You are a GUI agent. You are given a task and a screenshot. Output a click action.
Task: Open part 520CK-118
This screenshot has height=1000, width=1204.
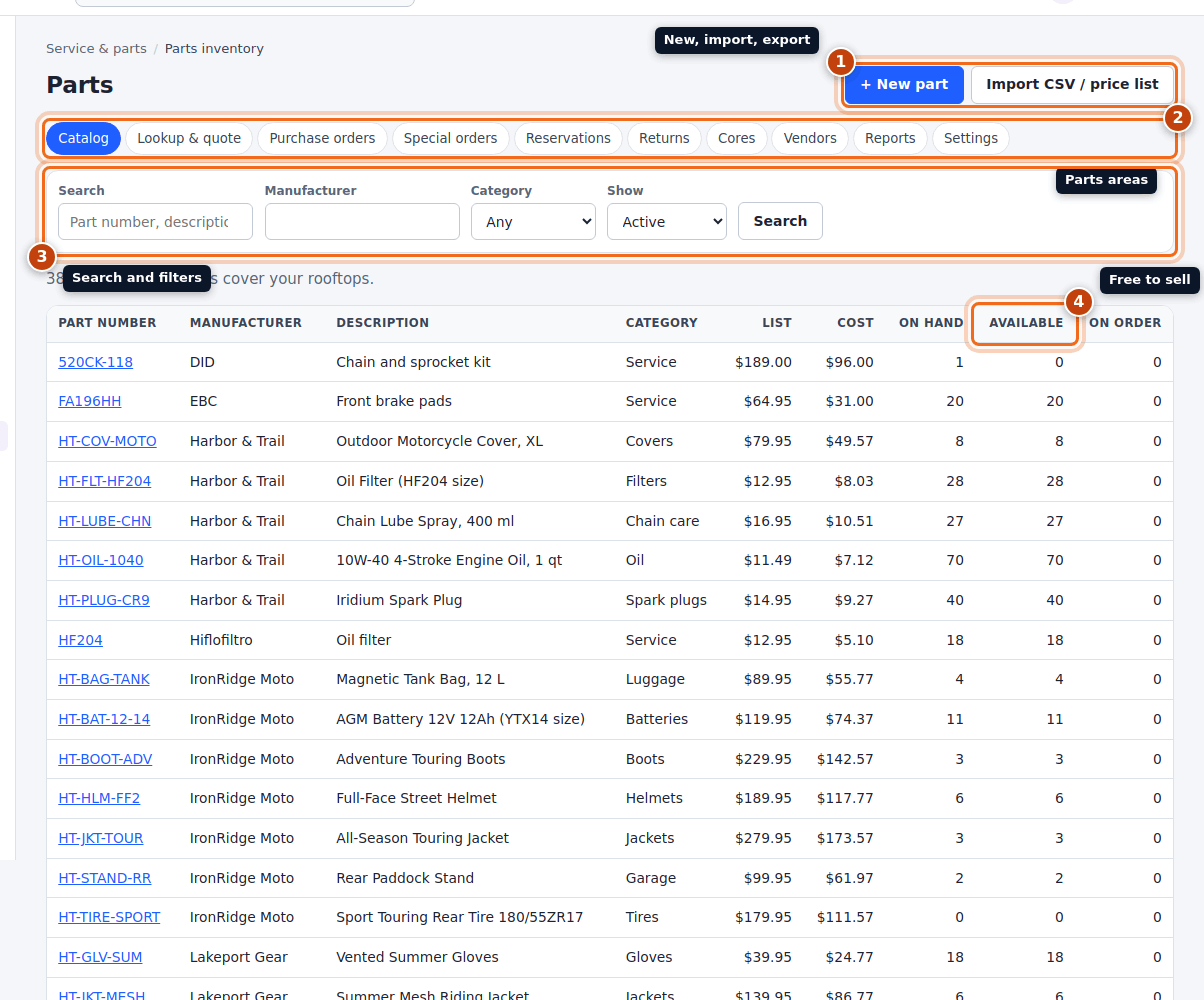click(x=95, y=362)
